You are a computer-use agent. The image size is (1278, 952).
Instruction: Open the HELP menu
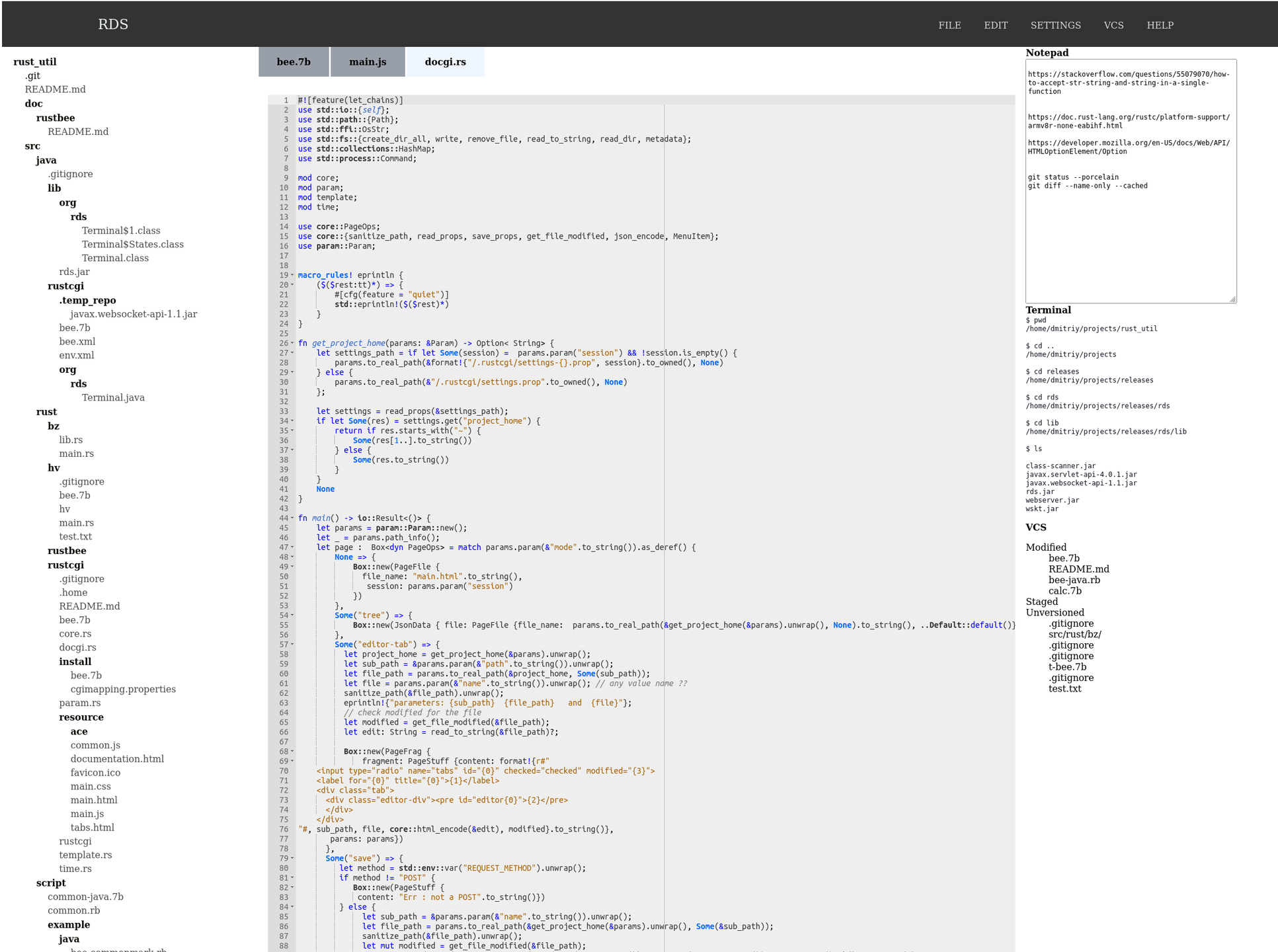coord(1160,25)
